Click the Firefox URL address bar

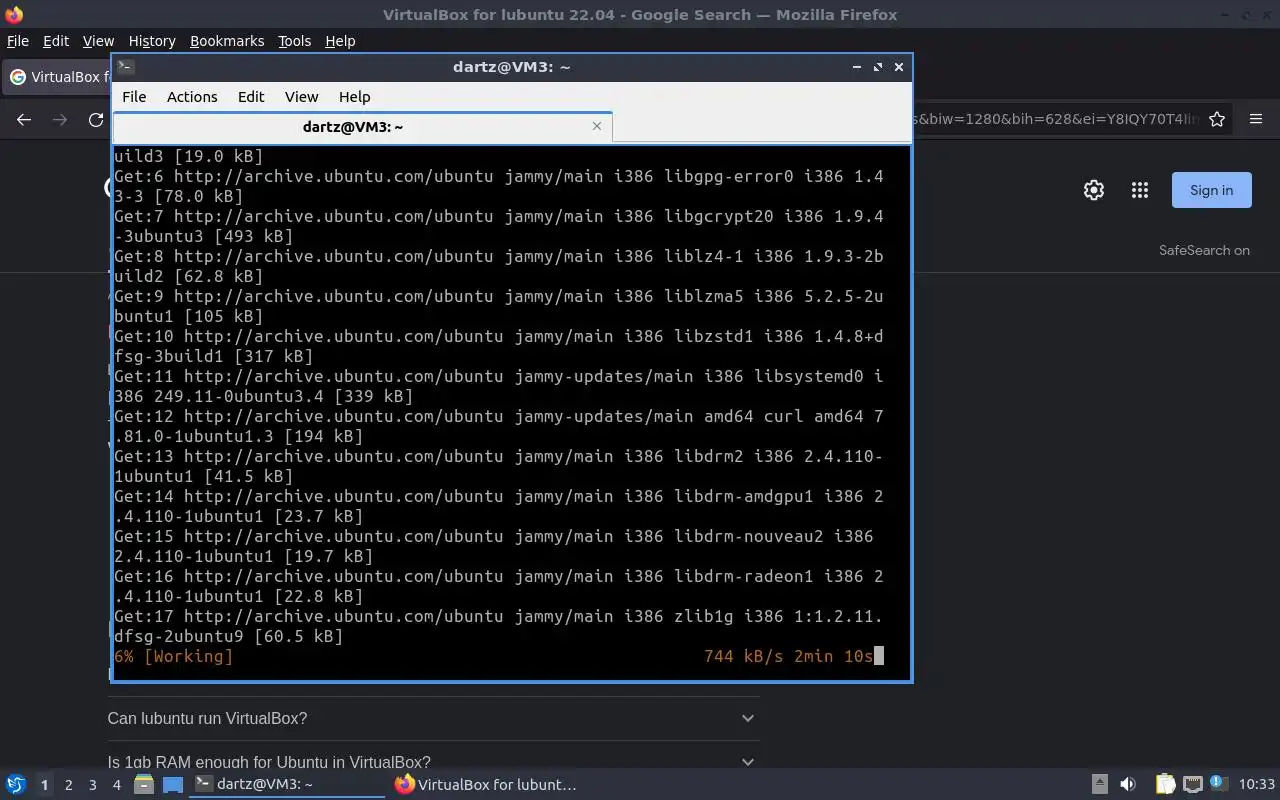tap(1055, 119)
